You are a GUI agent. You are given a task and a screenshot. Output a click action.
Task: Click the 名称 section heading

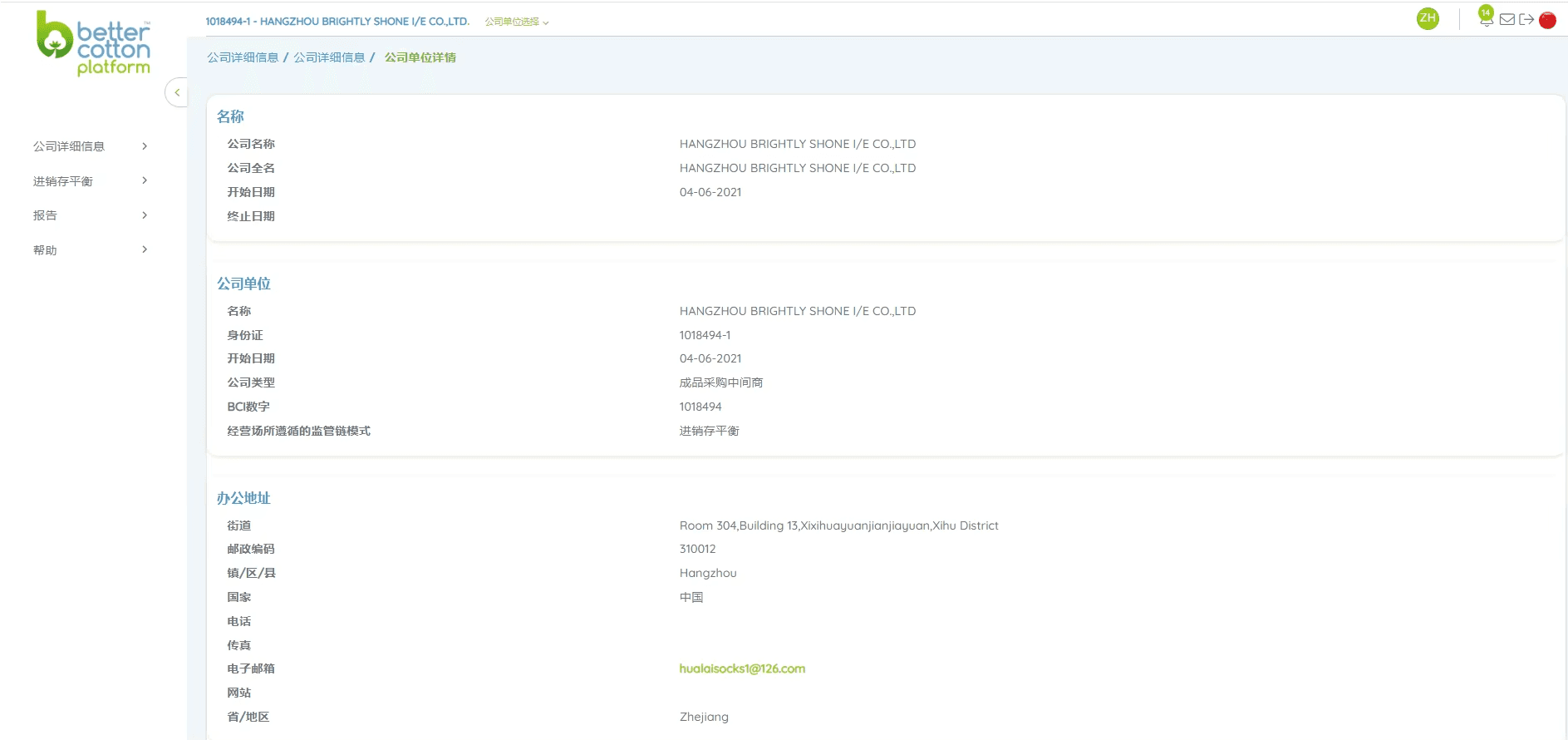click(230, 116)
